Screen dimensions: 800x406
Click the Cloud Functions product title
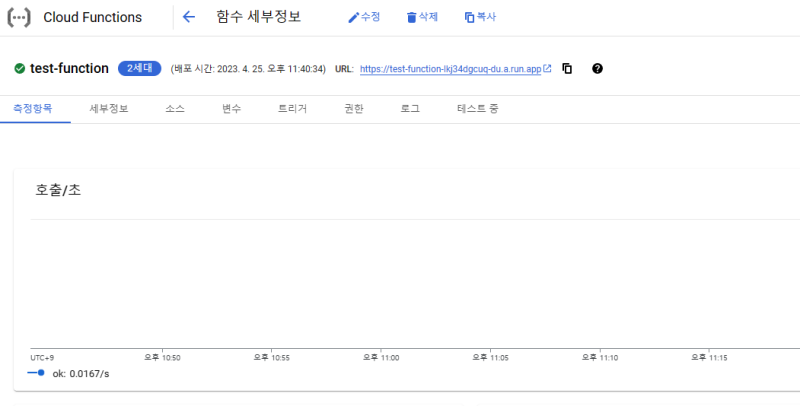click(92, 17)
